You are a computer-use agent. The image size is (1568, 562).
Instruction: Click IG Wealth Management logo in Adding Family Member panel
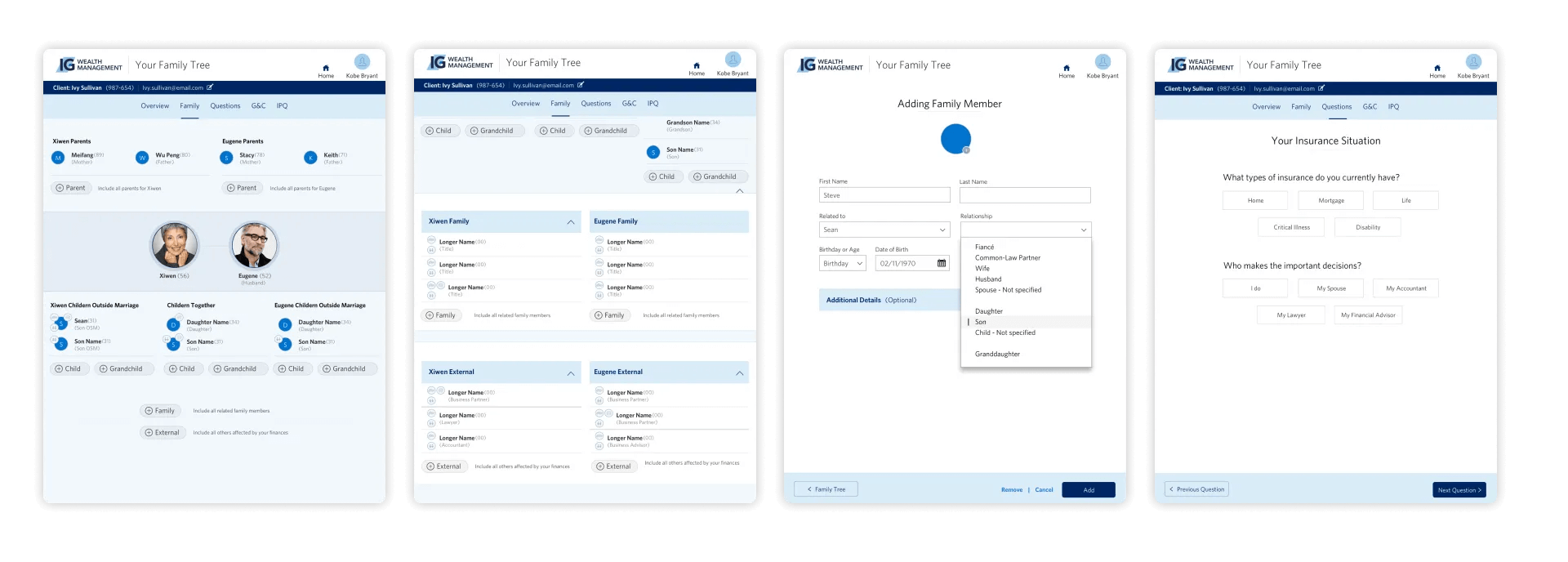pyautogui.click(x=831, y=65)
